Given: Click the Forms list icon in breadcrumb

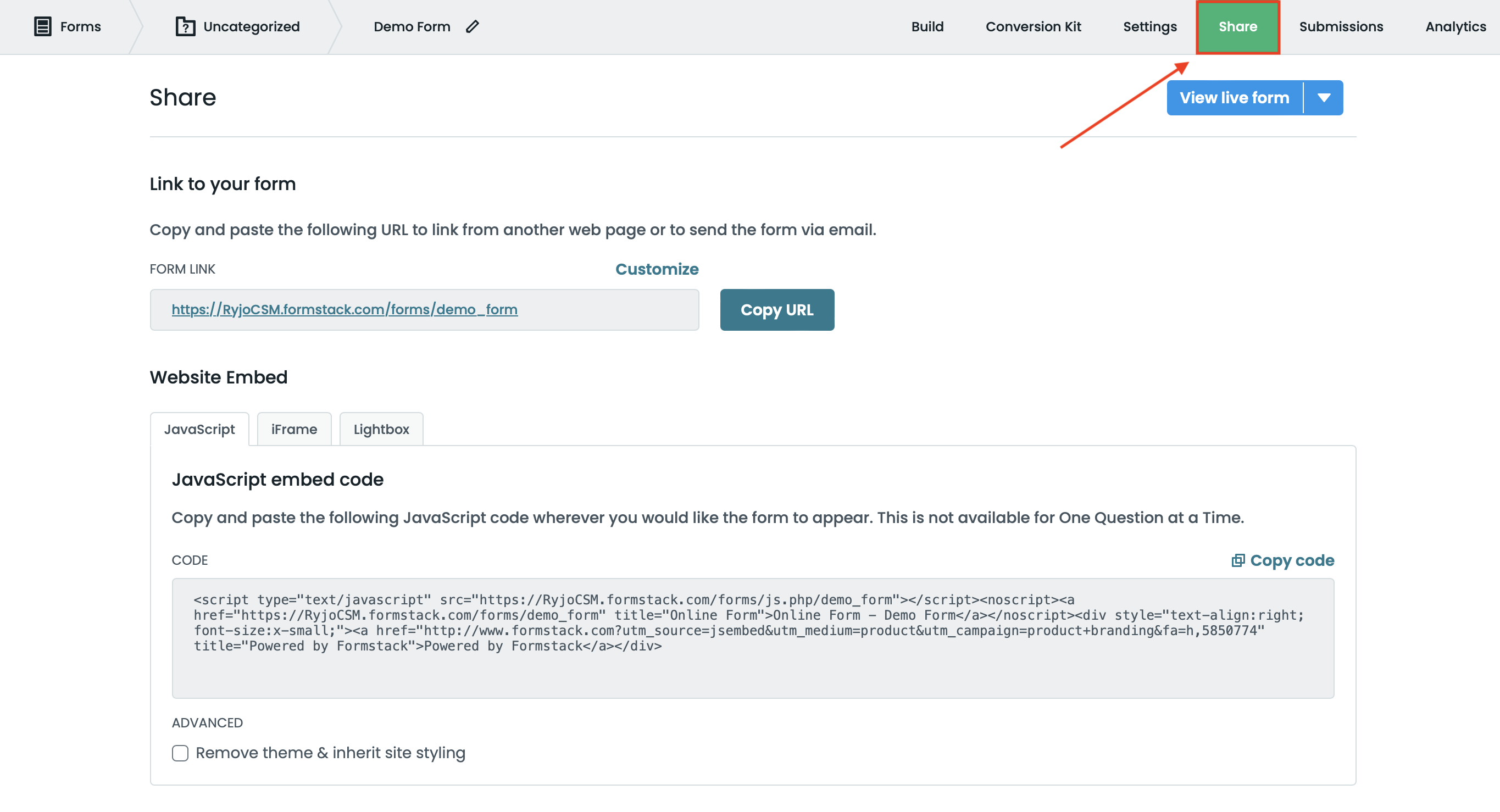Looking at the screenshot, I should click(43, 26).
